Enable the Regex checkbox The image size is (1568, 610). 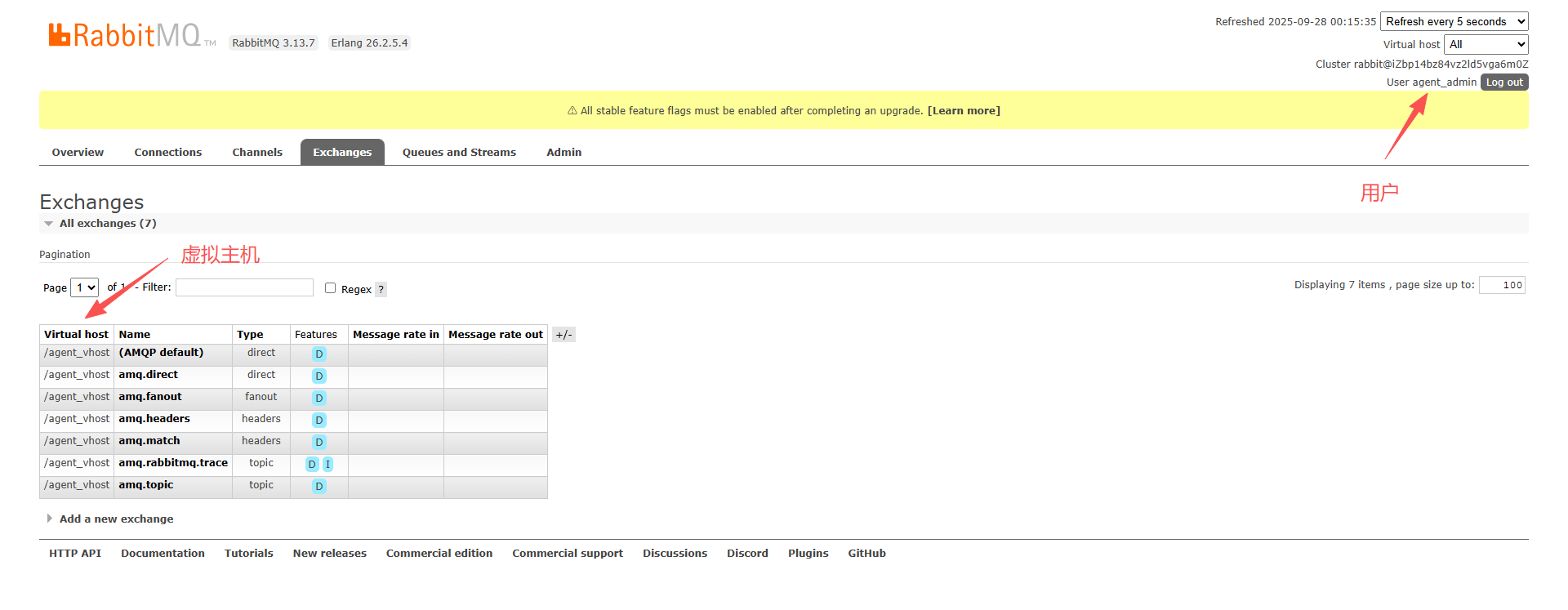coord(330,287)
